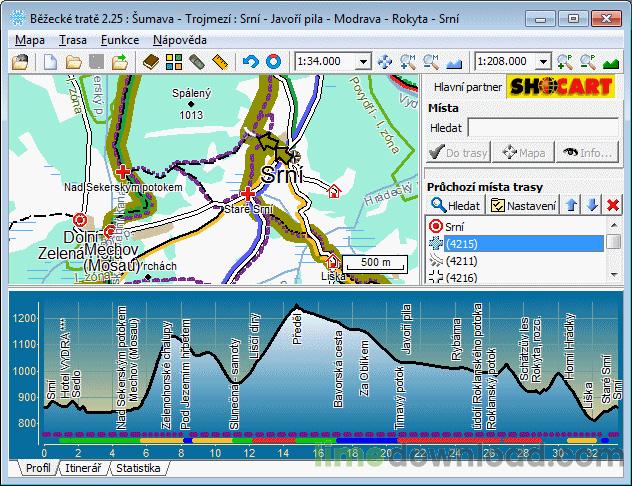Click the red house icon east of Srní
Viewport: 632px width, 486px height.
pos(334,190)
